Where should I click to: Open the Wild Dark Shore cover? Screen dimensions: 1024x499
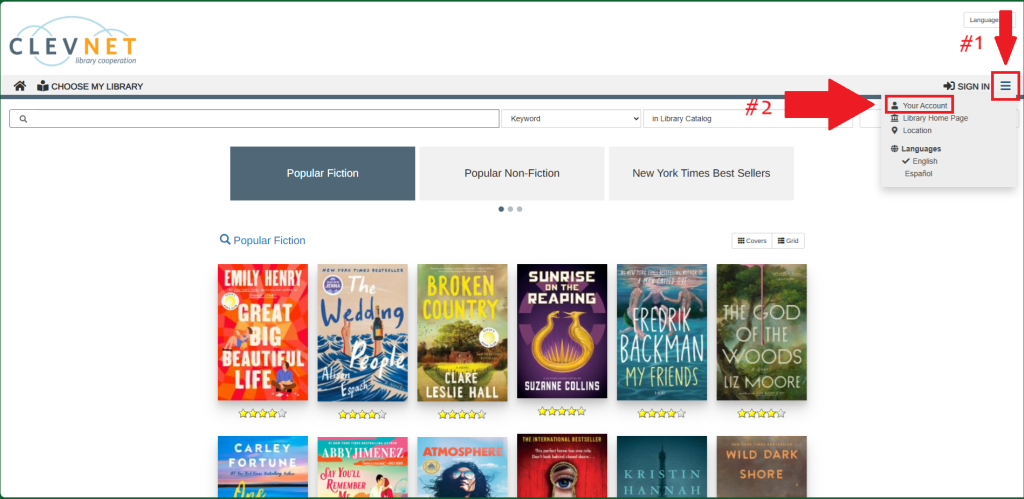[x=761, y=467]
